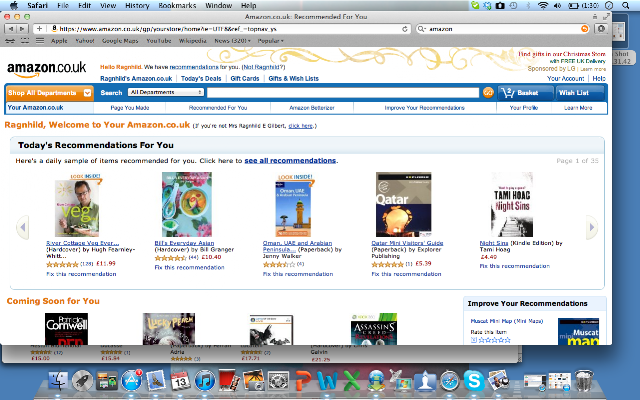The image size is (640, 400).
Task: Click the orange Go search button
Action: 488,93
